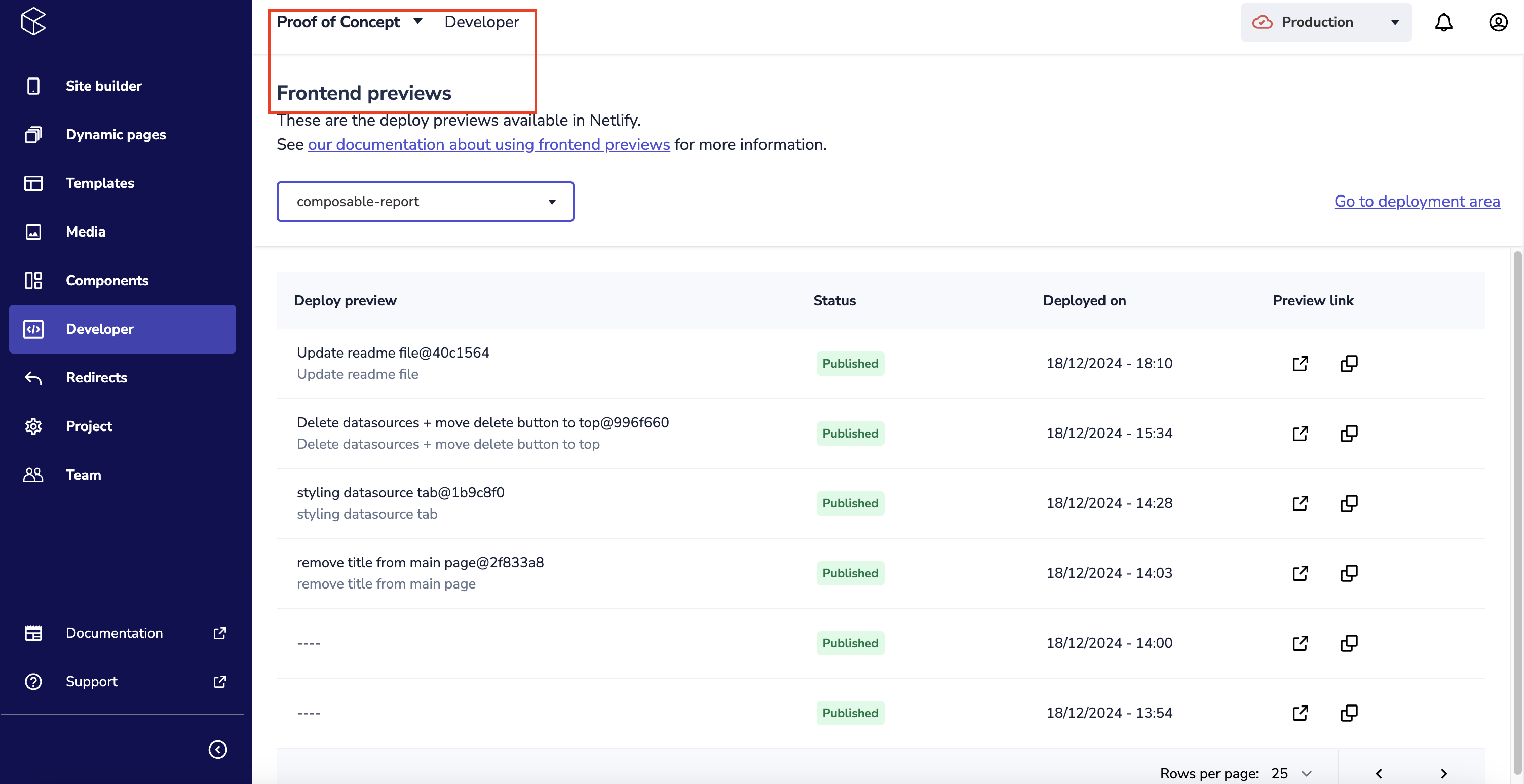
Task: Go to next page of results
Action: (1443, 773)
